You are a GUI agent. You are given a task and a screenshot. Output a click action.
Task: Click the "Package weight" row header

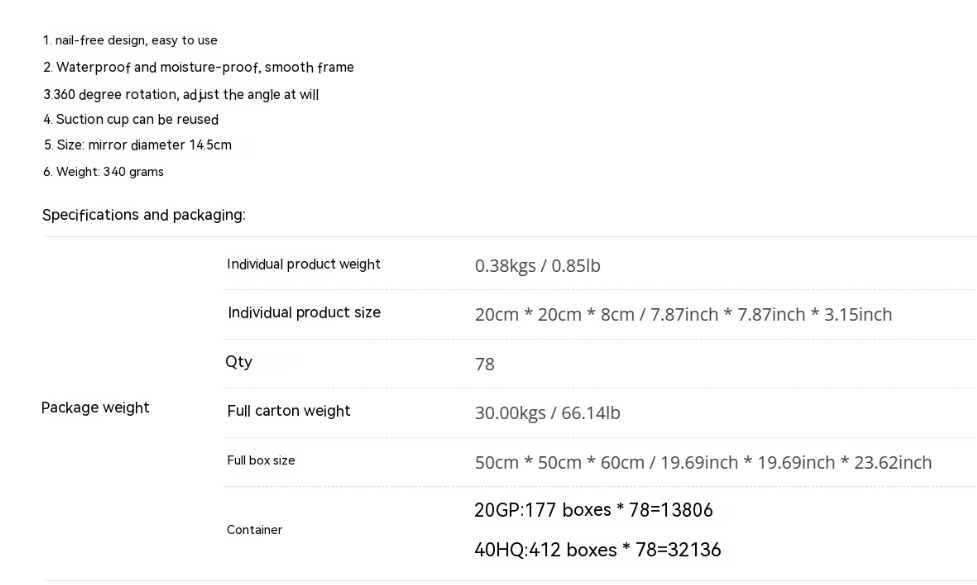tap(95, 408)
